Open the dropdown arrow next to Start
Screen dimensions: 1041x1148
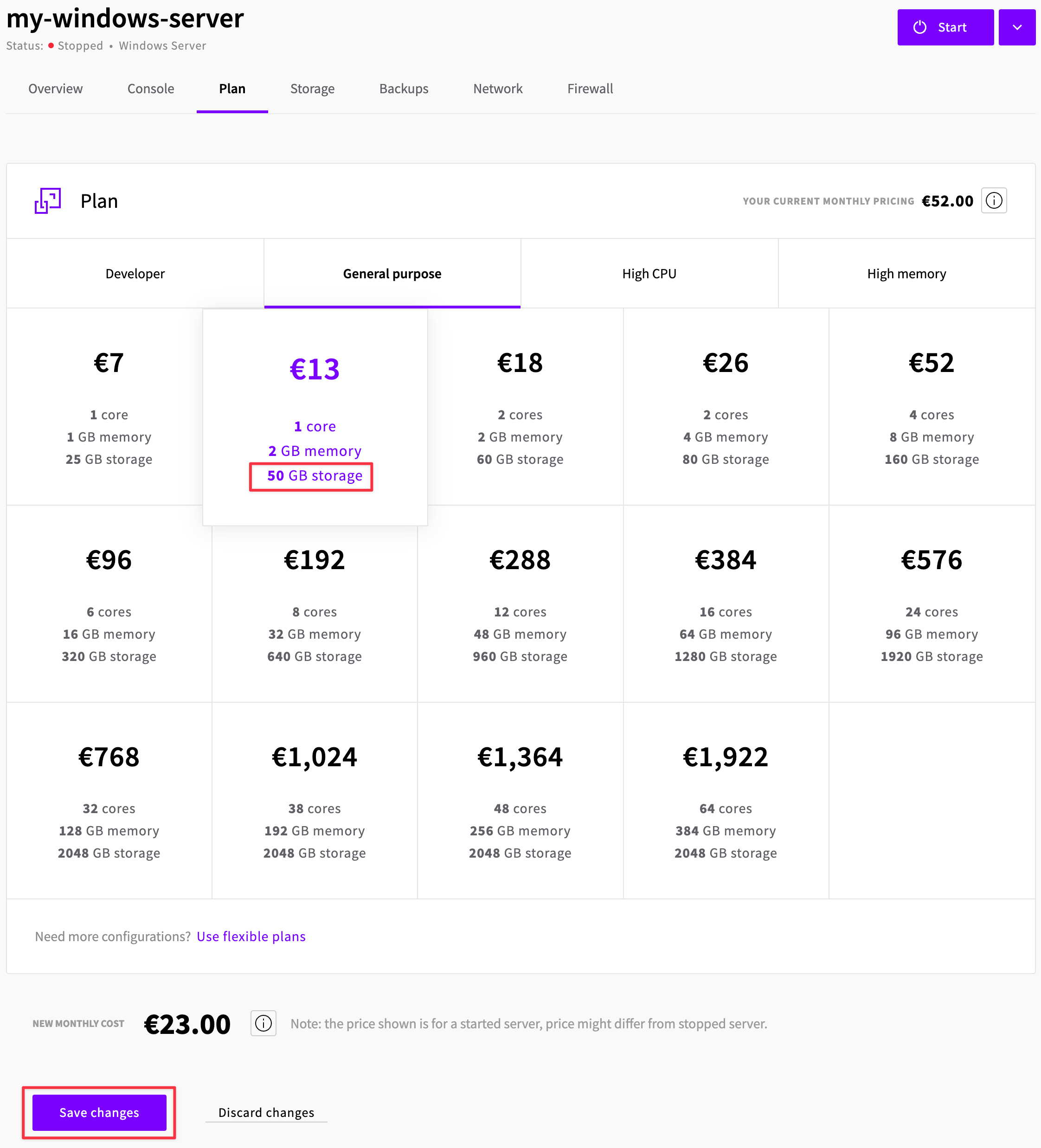point(1016,27)
